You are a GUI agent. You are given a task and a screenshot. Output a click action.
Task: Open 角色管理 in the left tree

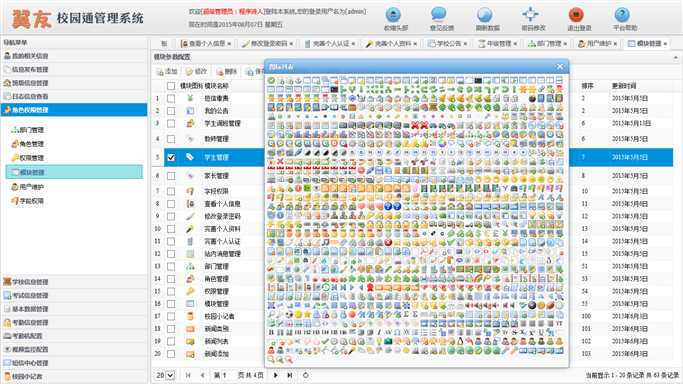[x=28, y=144]
